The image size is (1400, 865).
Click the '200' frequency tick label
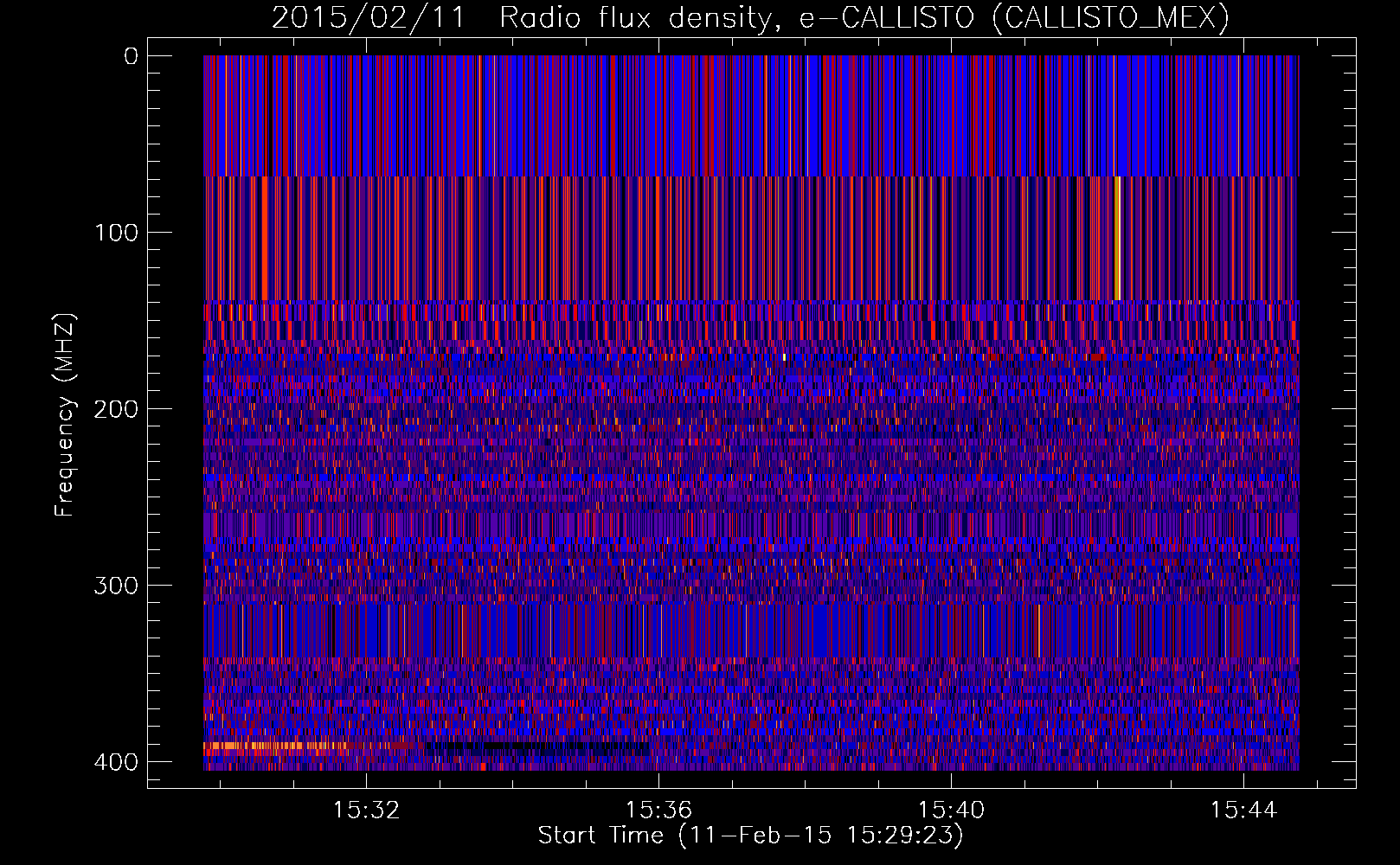(116, 409)
